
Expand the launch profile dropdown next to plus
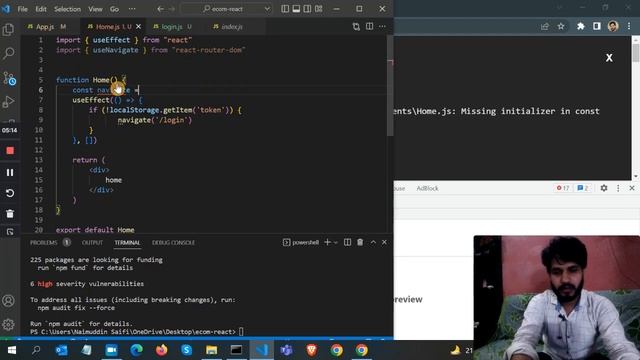click(336, 242)
